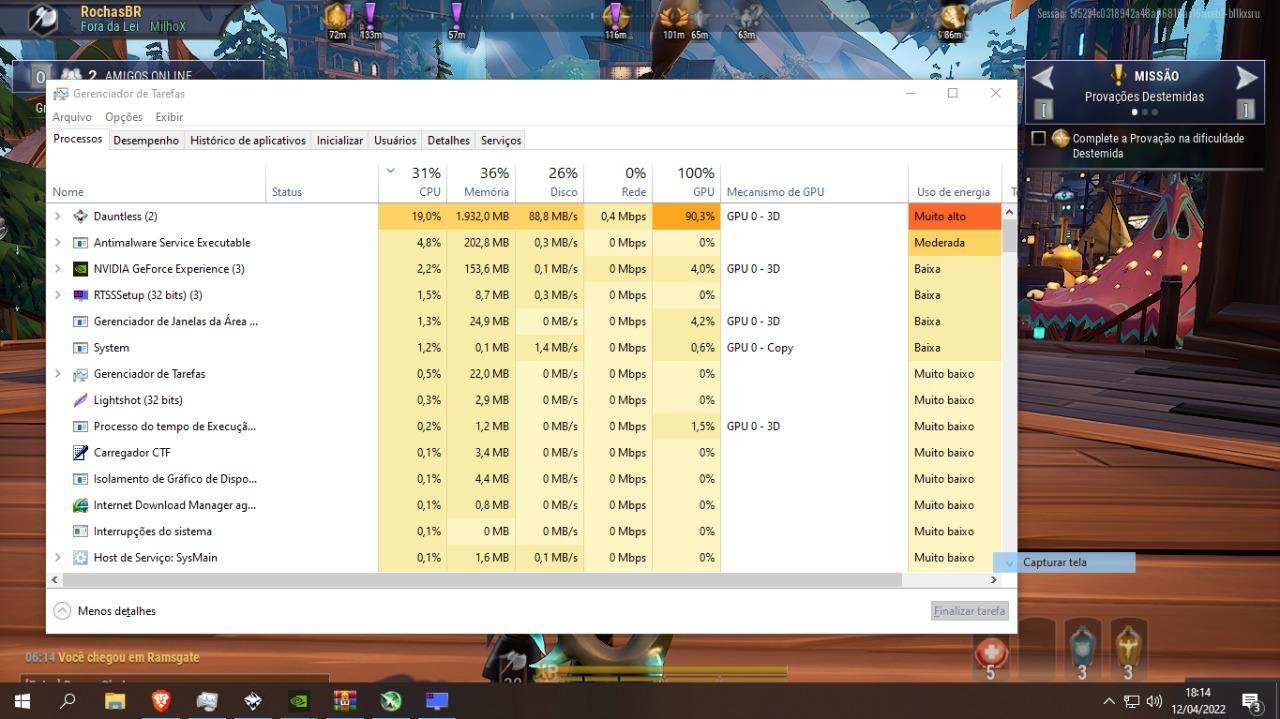Open the notification center icon
This screenshot has width=1280, height=719.
pyautogui.click(x=1251, y=701)
